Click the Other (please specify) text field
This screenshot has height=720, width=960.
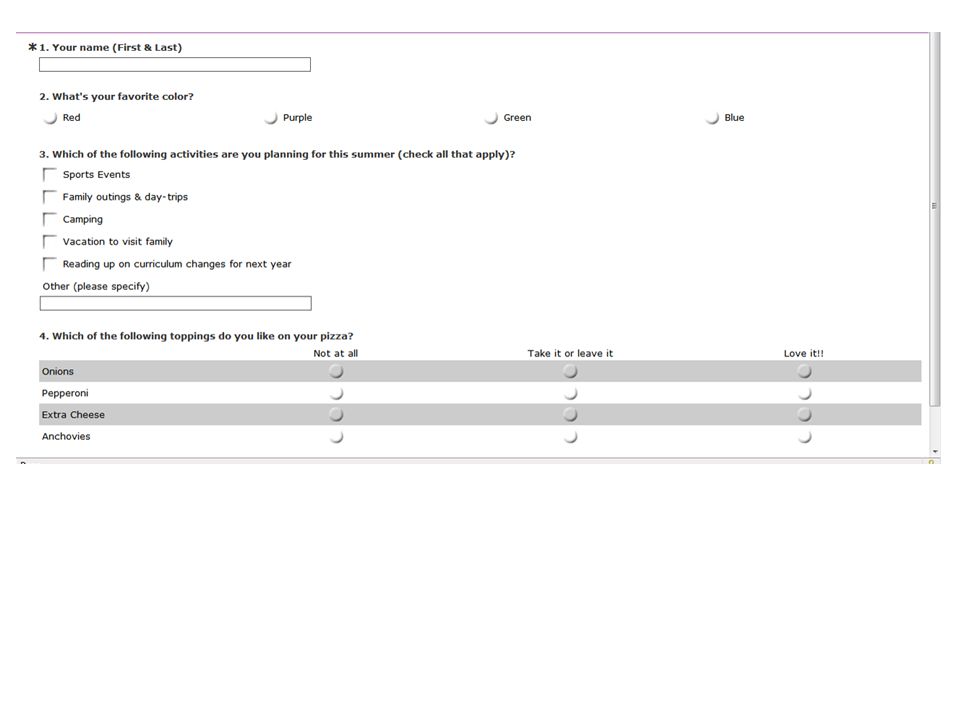coord(175,303)
